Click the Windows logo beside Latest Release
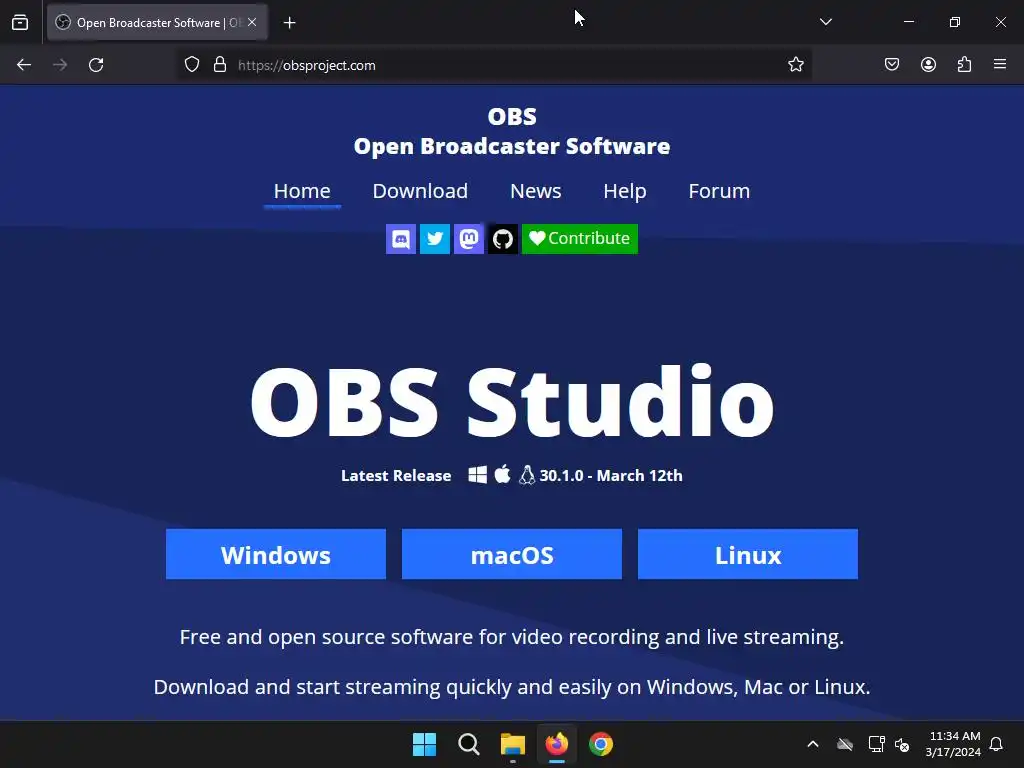 coord(477,475)
